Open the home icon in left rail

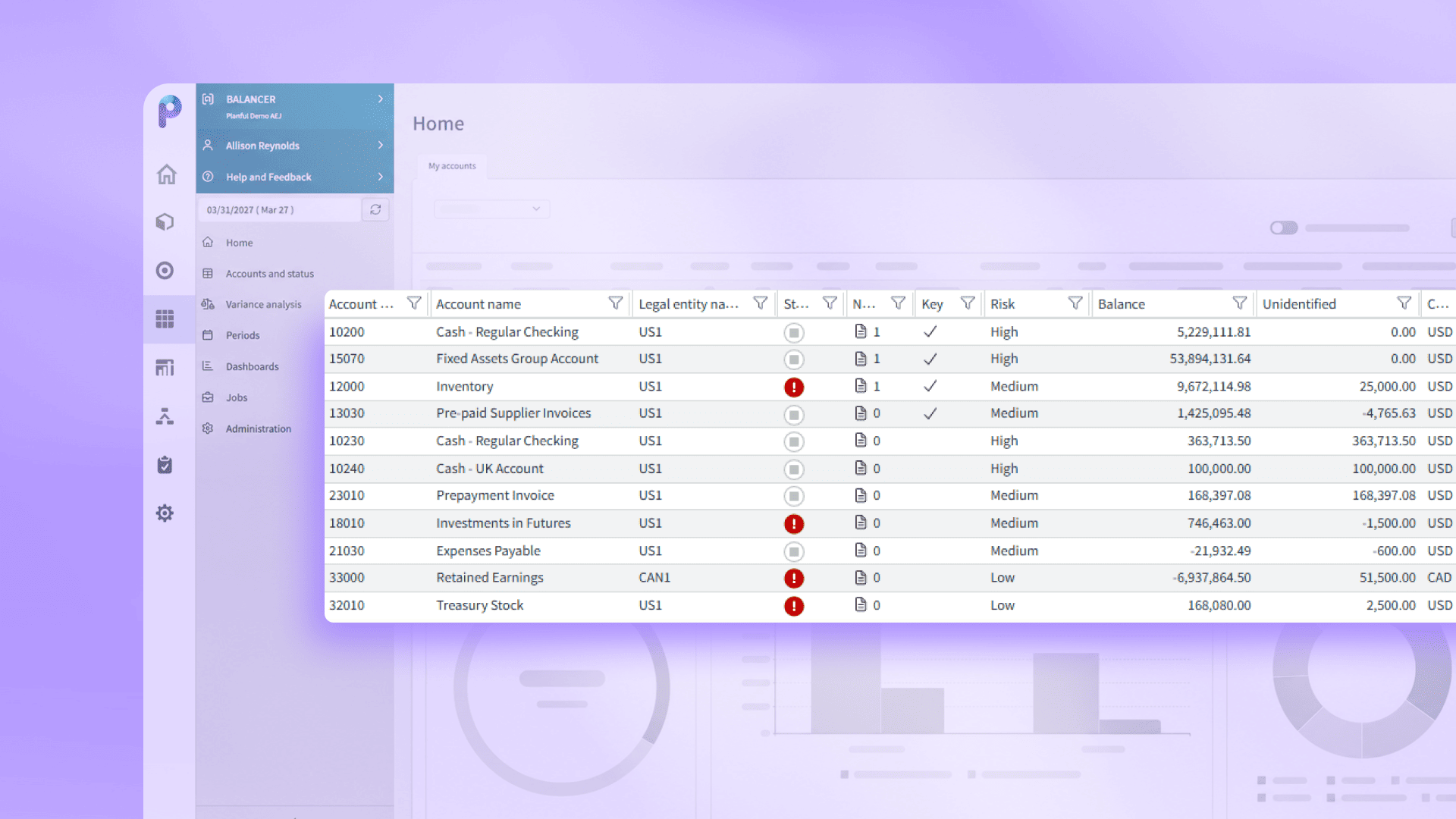(166, 174)
